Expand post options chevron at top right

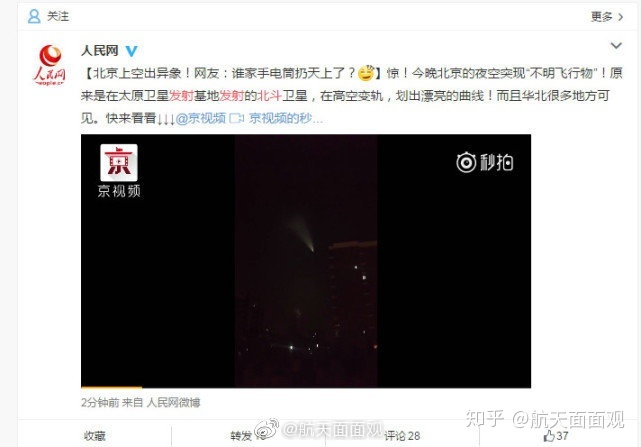click(x=616, y=45)
